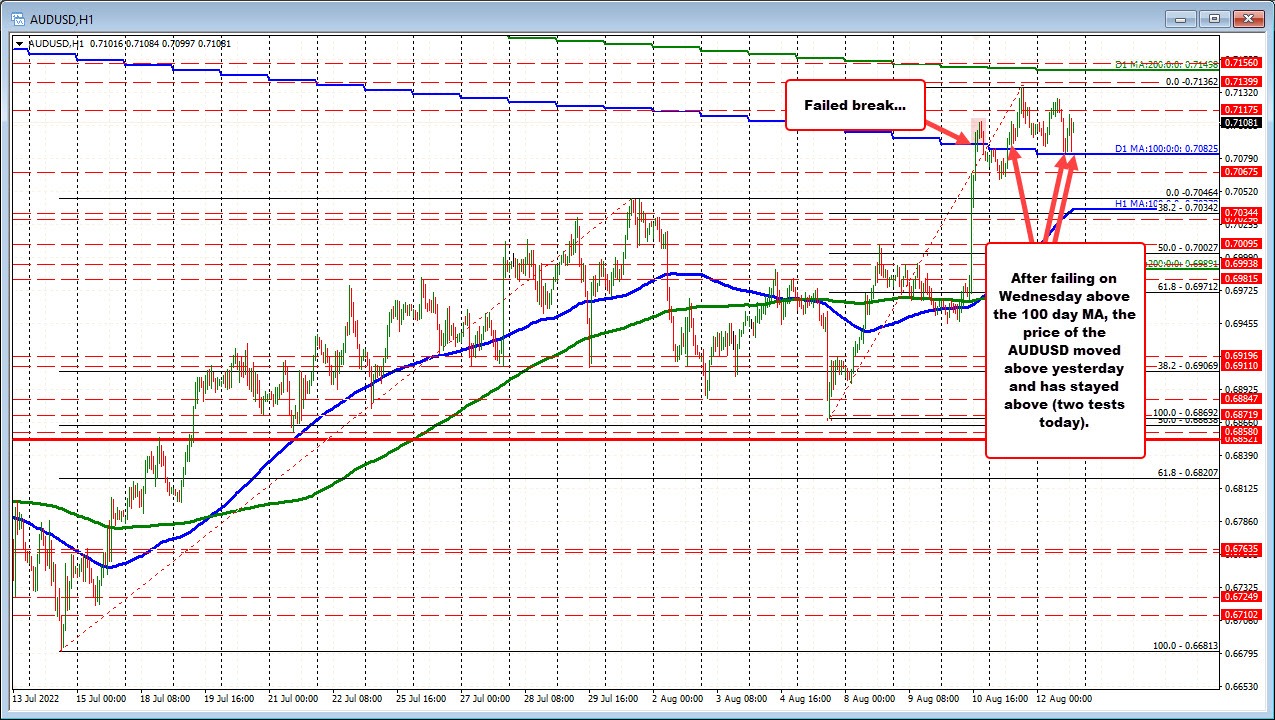
Task: Maximize the AUDUSD chart window
Action: pos(1215,18)
